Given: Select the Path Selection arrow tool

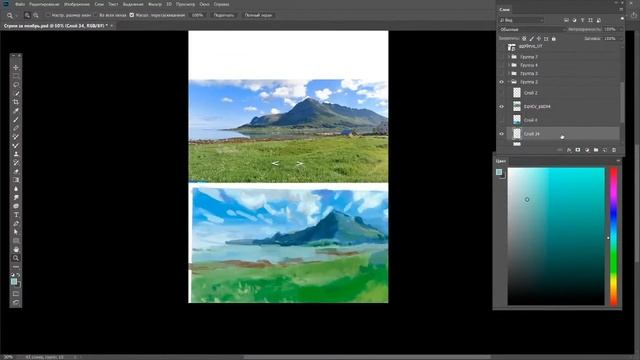Looking at the screenshot, I should (16, 232).
